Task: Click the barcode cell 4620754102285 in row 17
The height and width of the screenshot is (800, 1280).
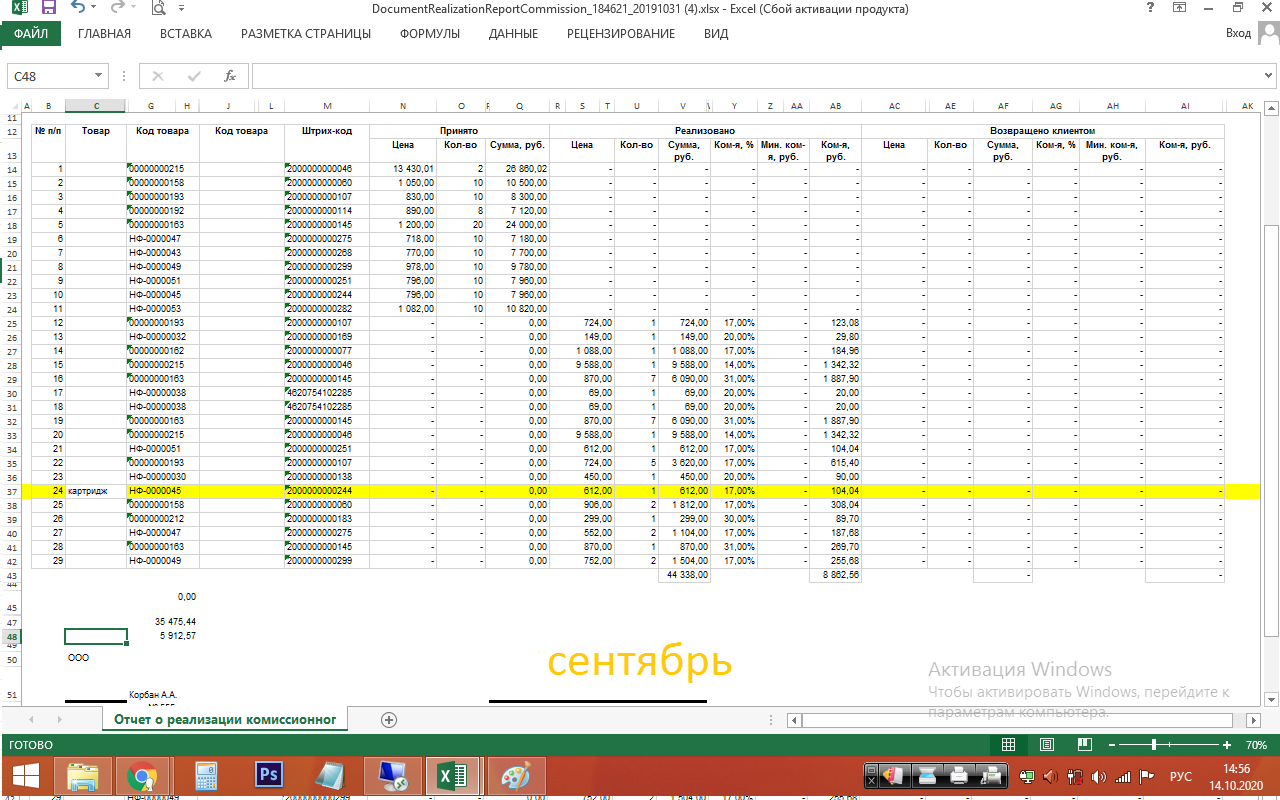Action: [x=327, y=393]
